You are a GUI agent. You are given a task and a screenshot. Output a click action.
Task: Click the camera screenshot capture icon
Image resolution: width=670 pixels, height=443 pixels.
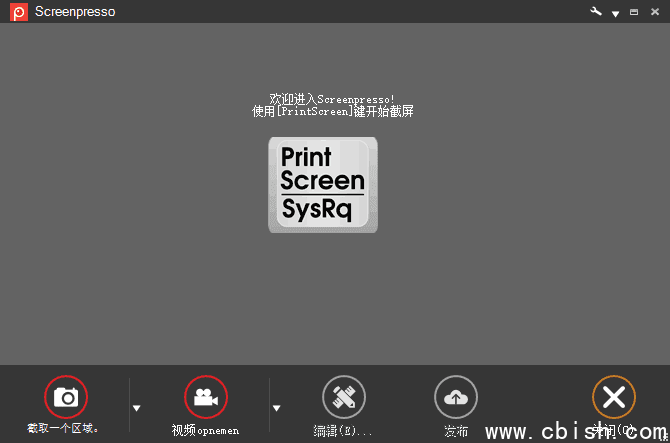click(x=66, y=397)
